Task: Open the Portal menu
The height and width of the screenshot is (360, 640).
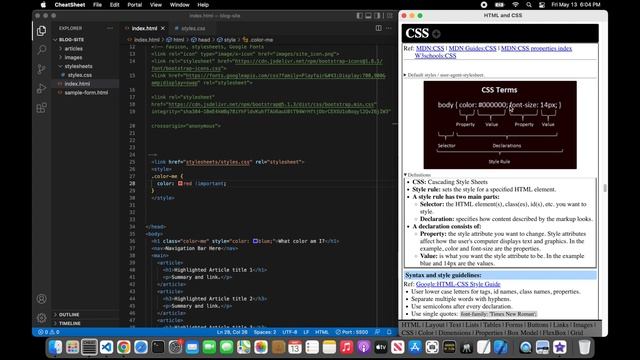Action: coord(134,5)
